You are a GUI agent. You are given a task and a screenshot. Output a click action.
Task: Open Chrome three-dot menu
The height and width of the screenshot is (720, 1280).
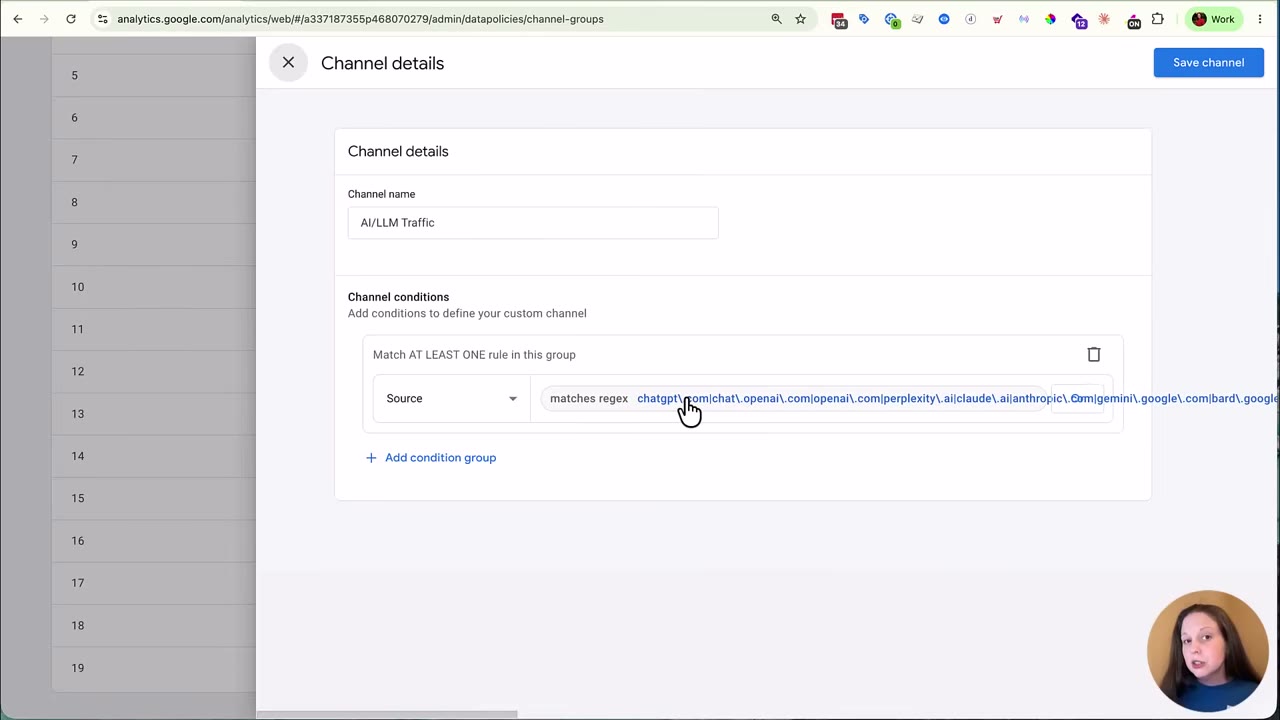[x=1260, y=19]
